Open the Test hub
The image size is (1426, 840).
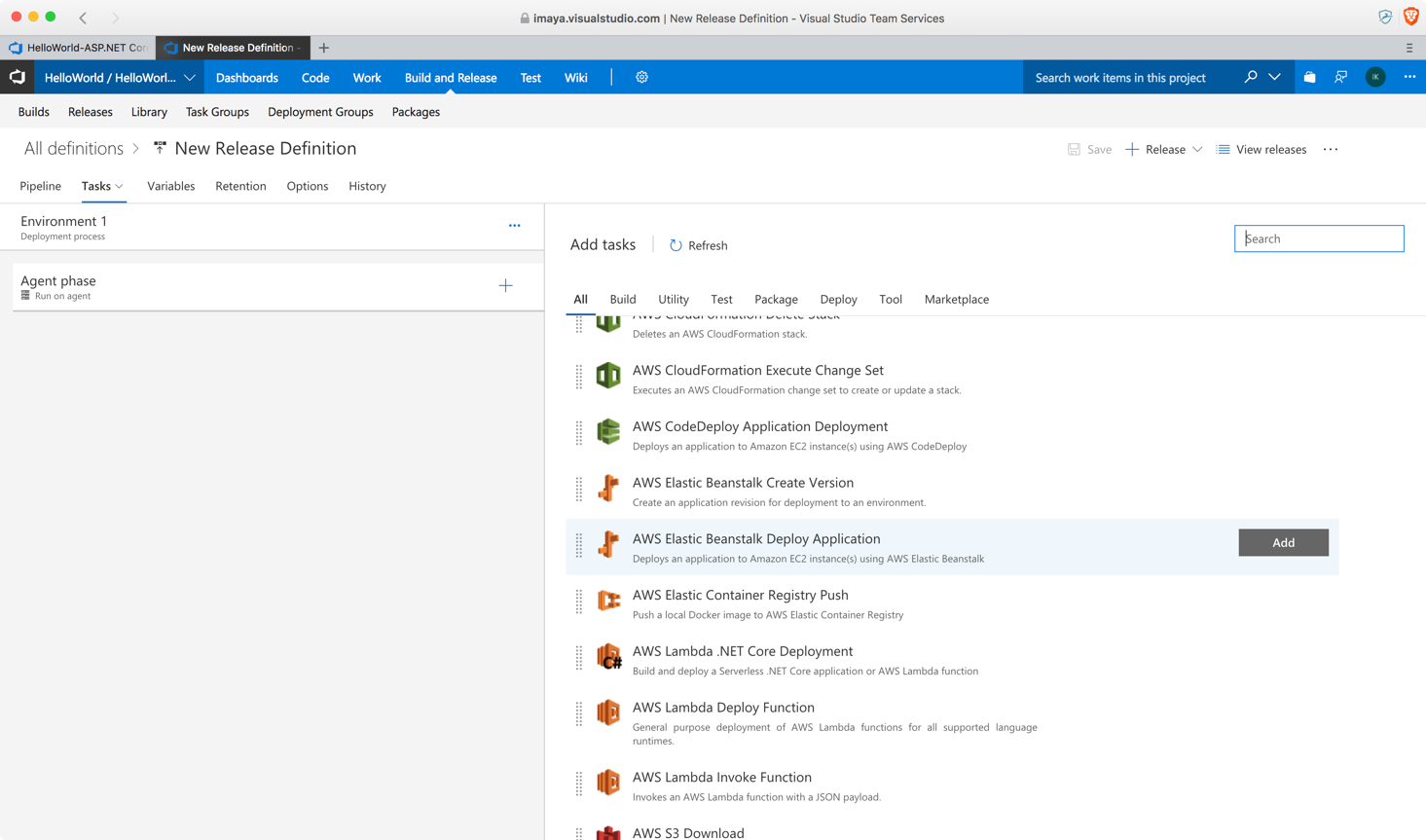pyautogui.click(x=530, y=78)
